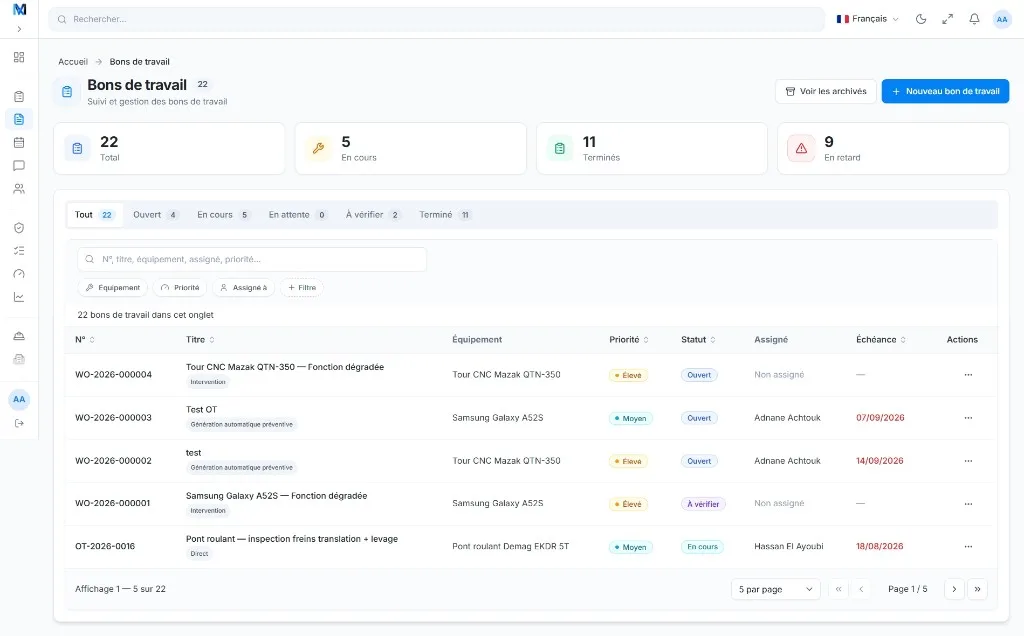This screenshot has width=1024, height=636.
Task: Switch to the Ouvert tab
Action: (155, 215)
